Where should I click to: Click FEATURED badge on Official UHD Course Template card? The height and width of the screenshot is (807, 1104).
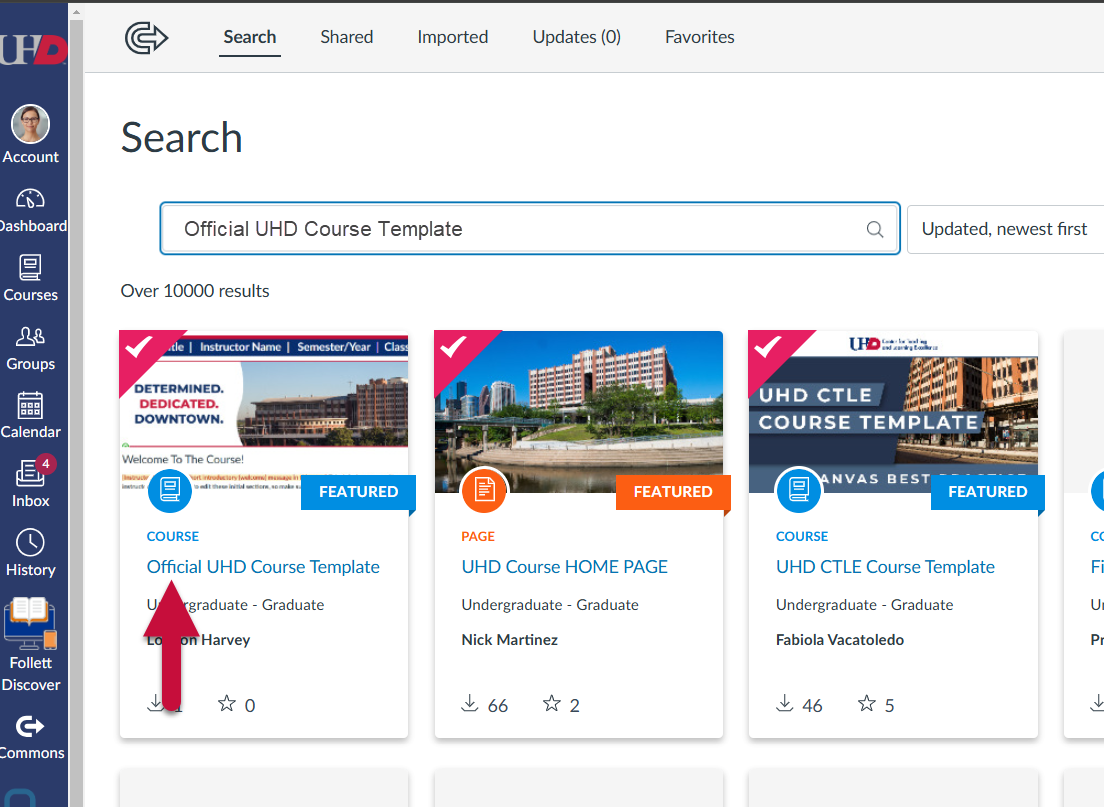358,492
